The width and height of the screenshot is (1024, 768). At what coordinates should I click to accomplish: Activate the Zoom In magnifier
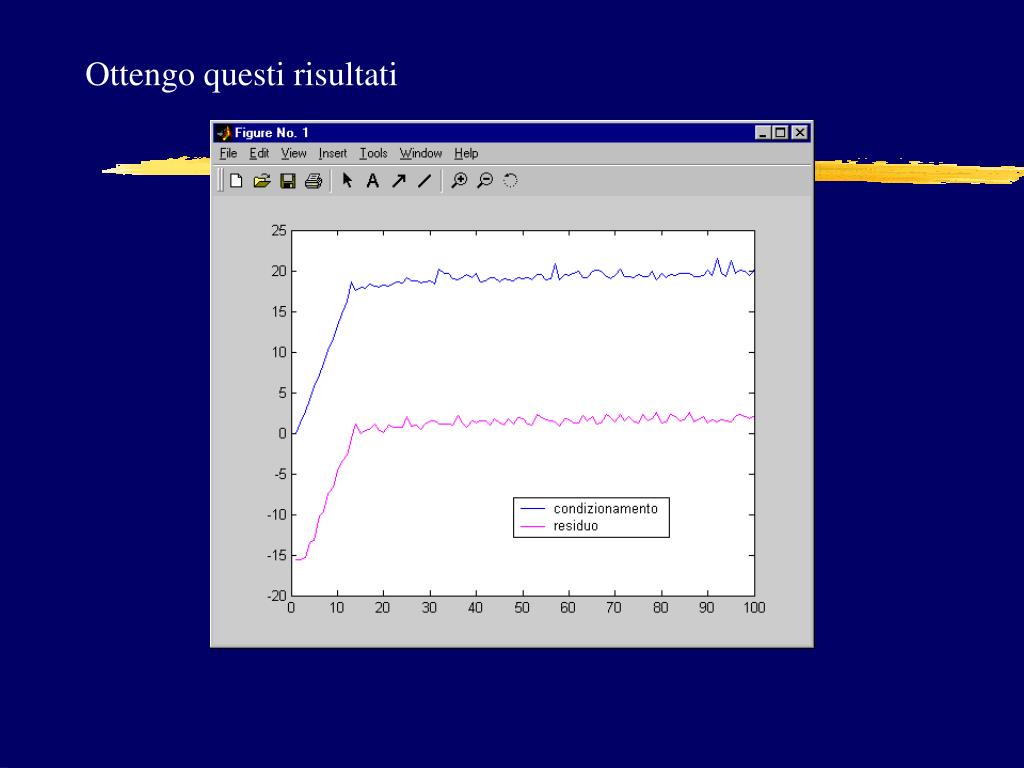pyautogui.click(x=459, y=181)
